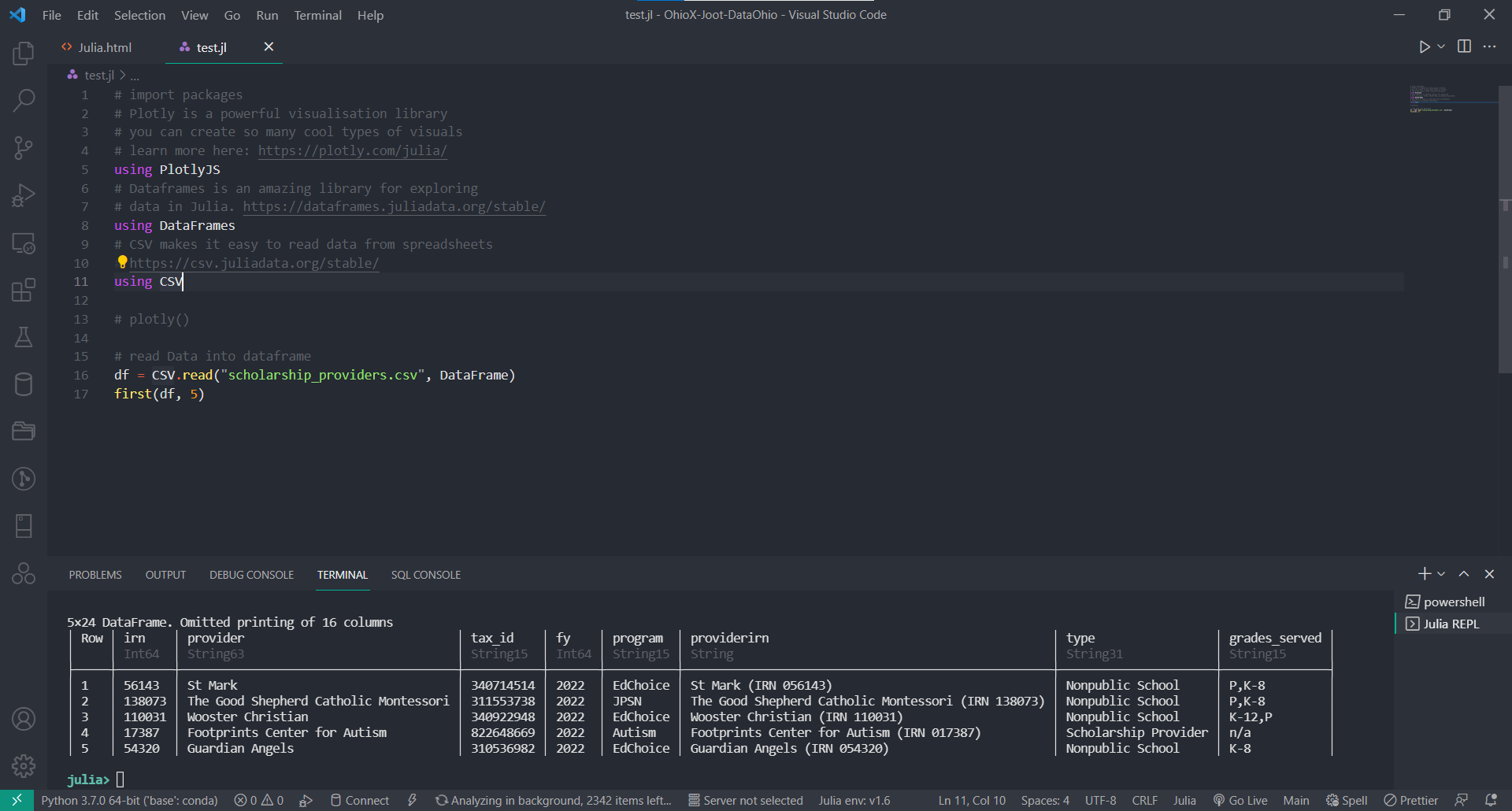
Task: Close the terminal panel
Action: click(x=1489, y=574)
